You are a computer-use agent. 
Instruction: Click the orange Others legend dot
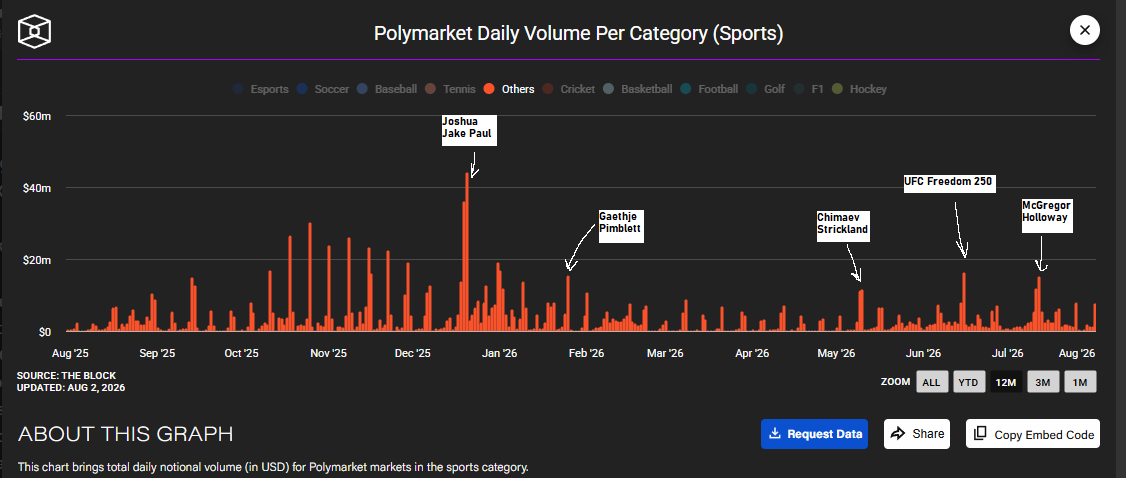pos(489,89)
